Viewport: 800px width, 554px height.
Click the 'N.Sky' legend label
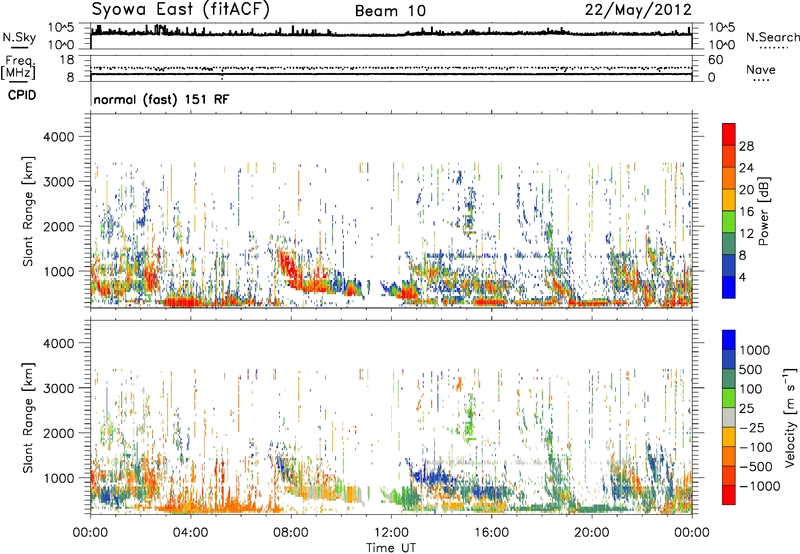click(19, 37)
